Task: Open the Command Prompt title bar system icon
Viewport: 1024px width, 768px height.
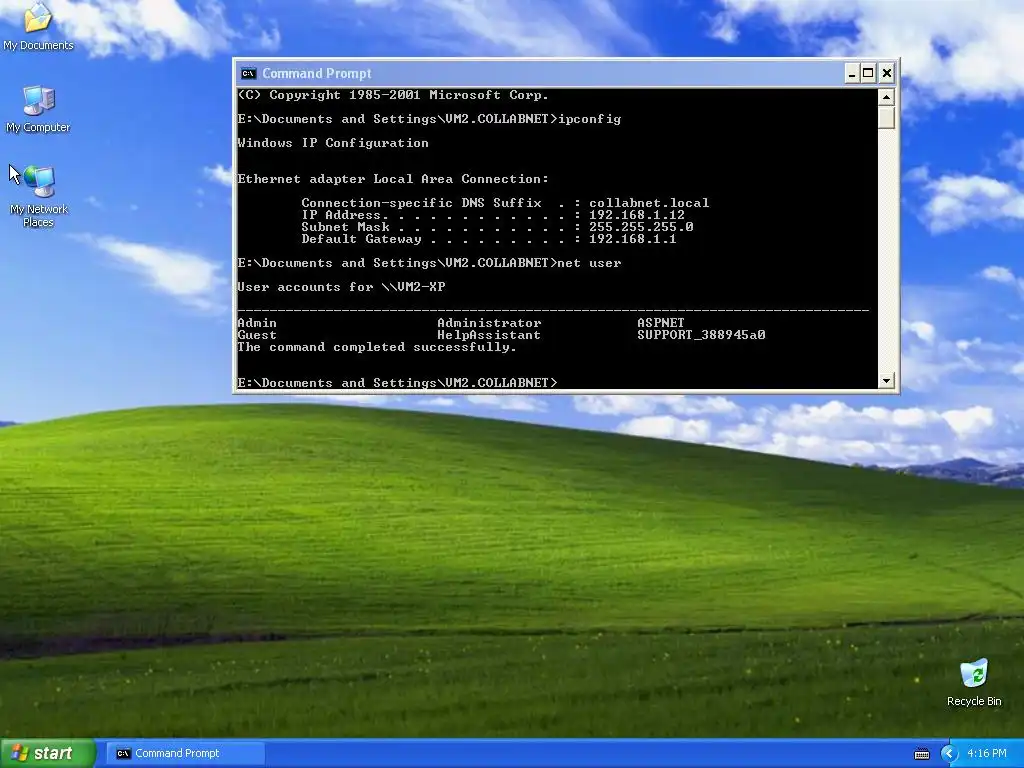Action: (x=249, y=73)
